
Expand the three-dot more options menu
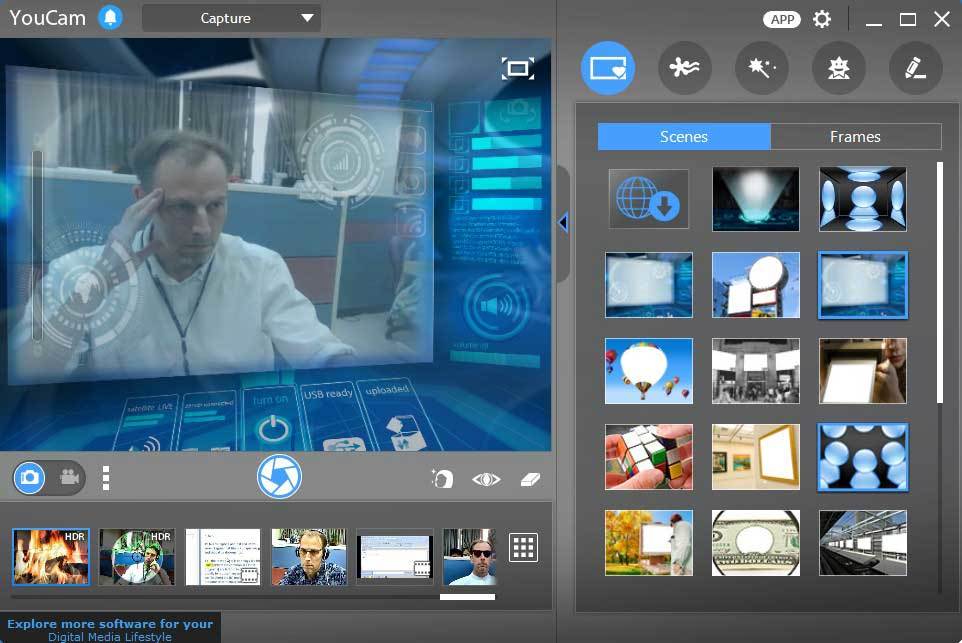coord(105,477)
